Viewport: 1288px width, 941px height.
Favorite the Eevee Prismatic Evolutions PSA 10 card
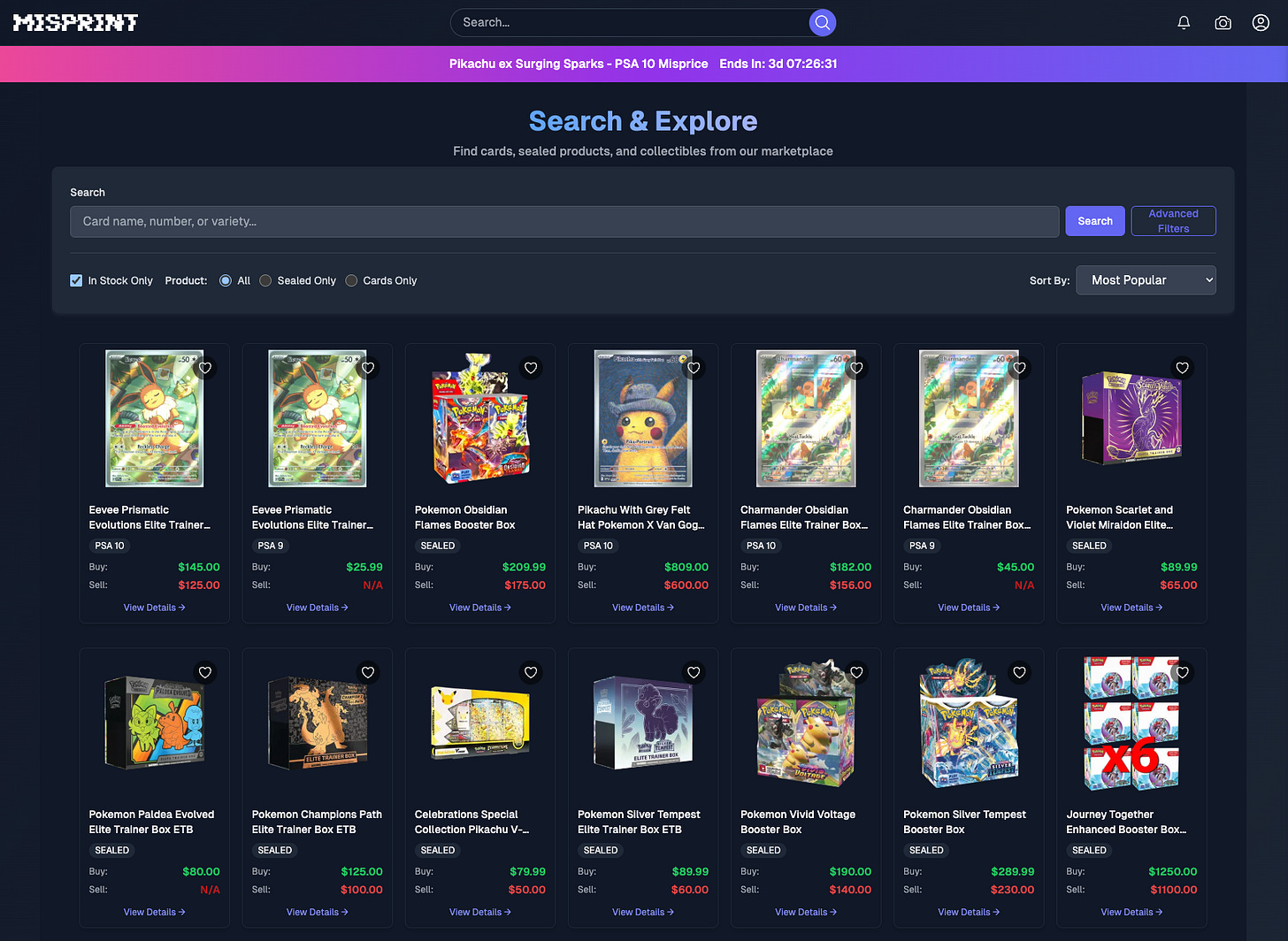pos(205,368)
